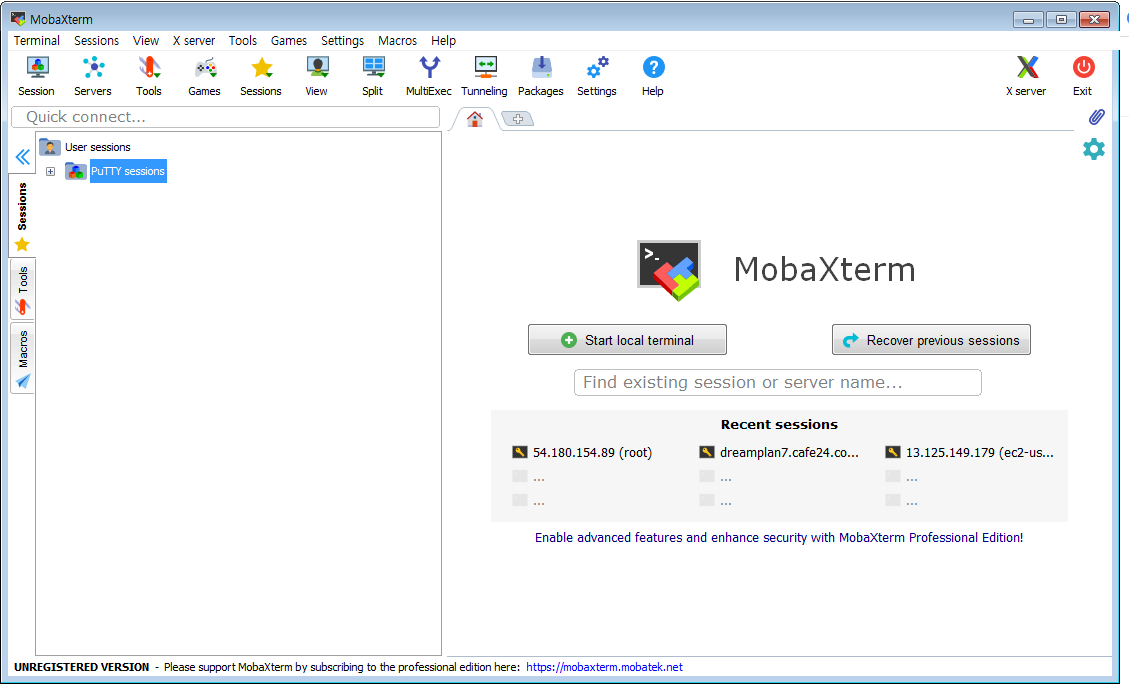Open recent session 13.125.149.179 (ec2-us...
The width and height of the screenshot is (1129, 684).
pos(970,452)
